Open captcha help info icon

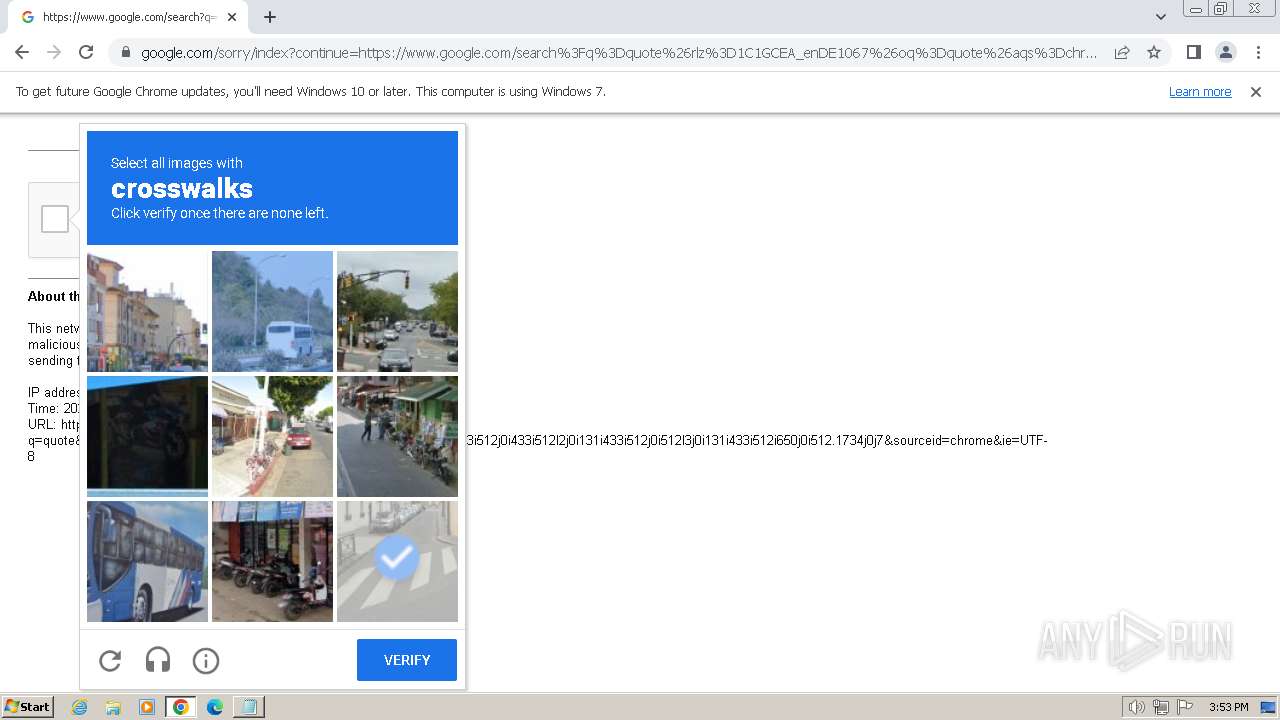(x=206, y=660)
